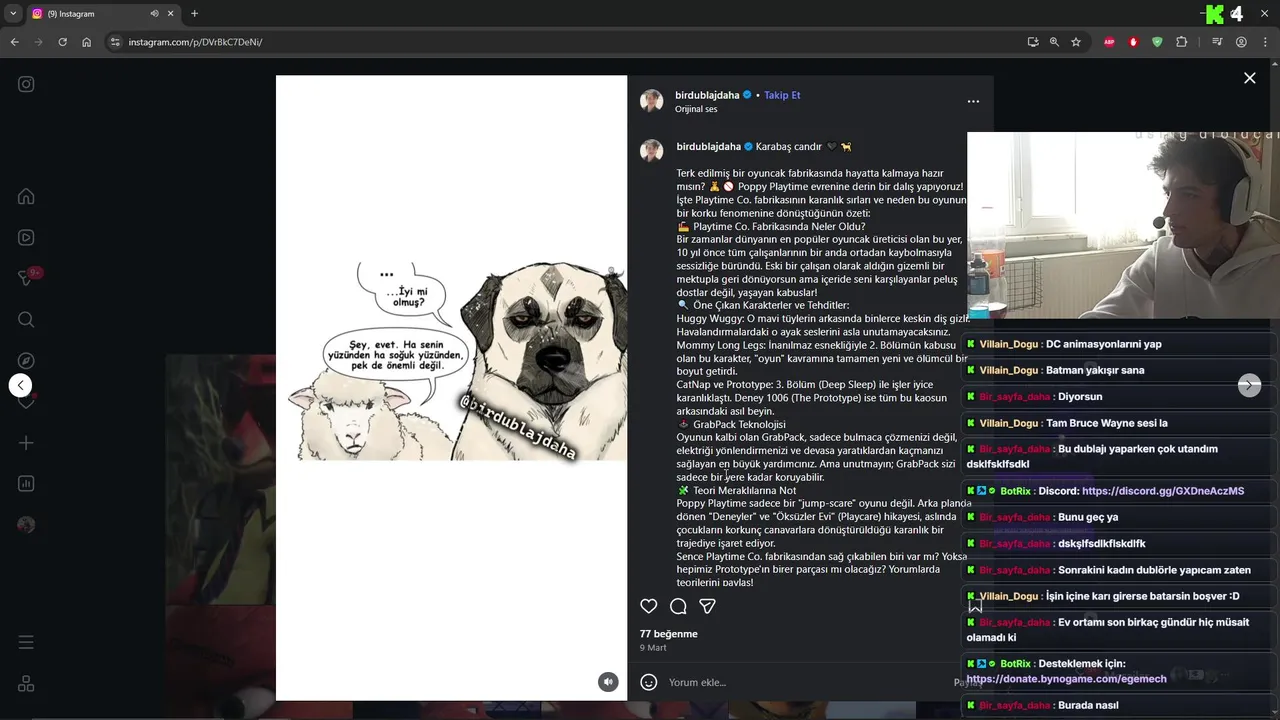The height and width of the screenshot is (720, 1280).
Task: Open the Create plus icon in sidebar
Action: point(26,443)
